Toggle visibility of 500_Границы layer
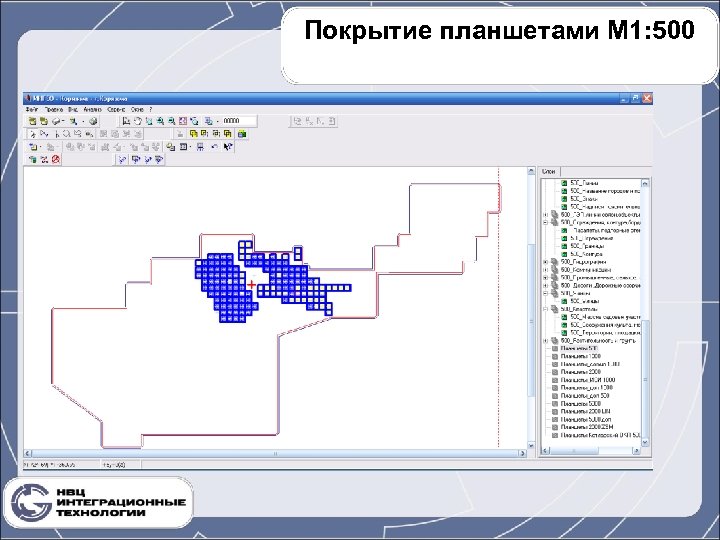The height and width of the screenshot is (540, 720). tap(564, 246)
